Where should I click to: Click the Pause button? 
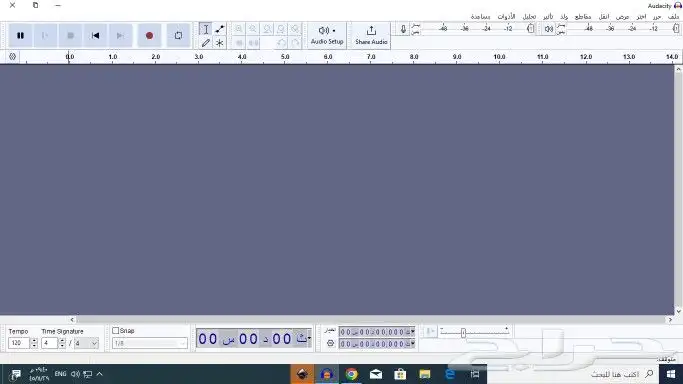click(20, 35)
